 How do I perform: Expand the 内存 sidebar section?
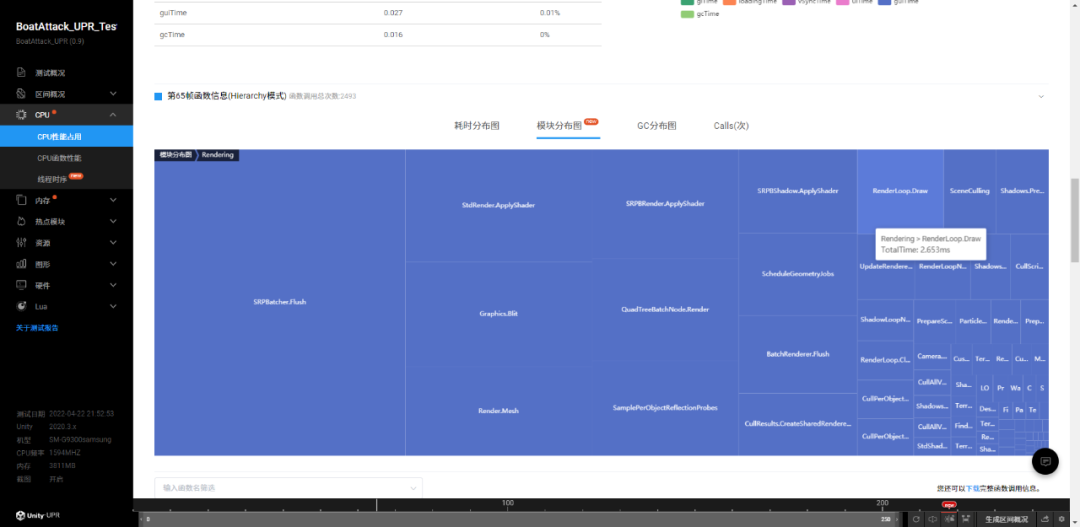click(113, 200)
